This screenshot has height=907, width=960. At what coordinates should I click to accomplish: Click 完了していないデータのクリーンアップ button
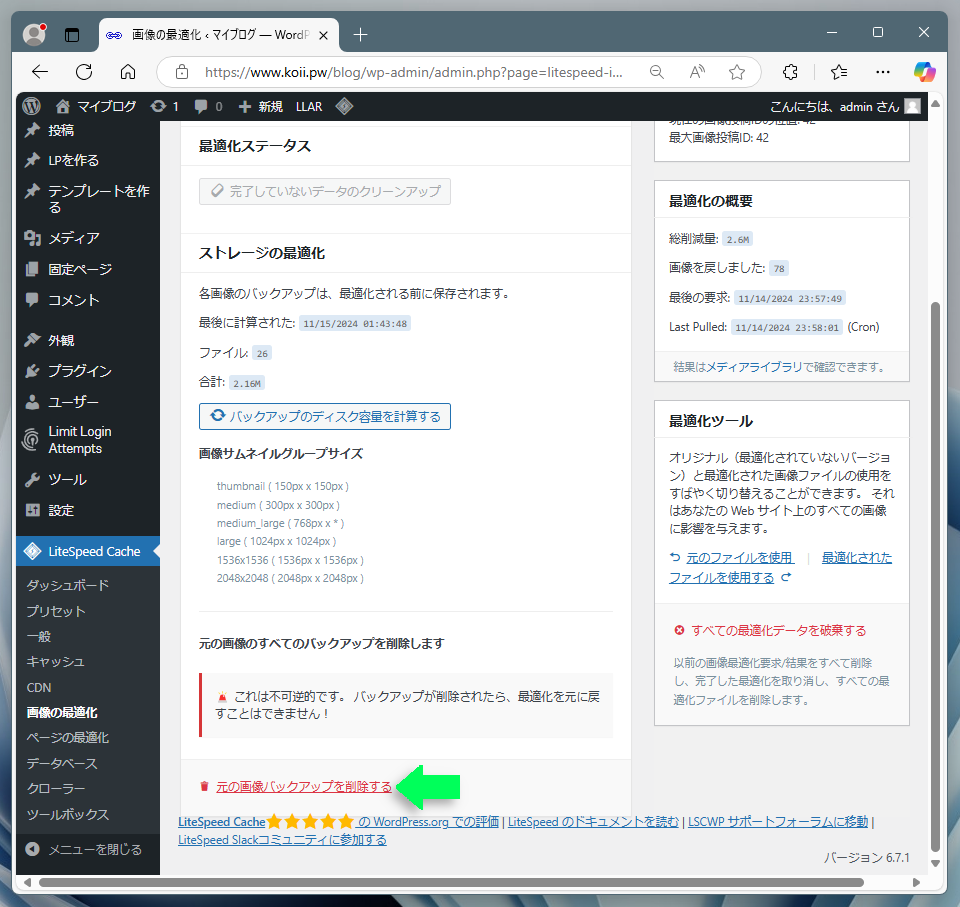coord(325,192)
